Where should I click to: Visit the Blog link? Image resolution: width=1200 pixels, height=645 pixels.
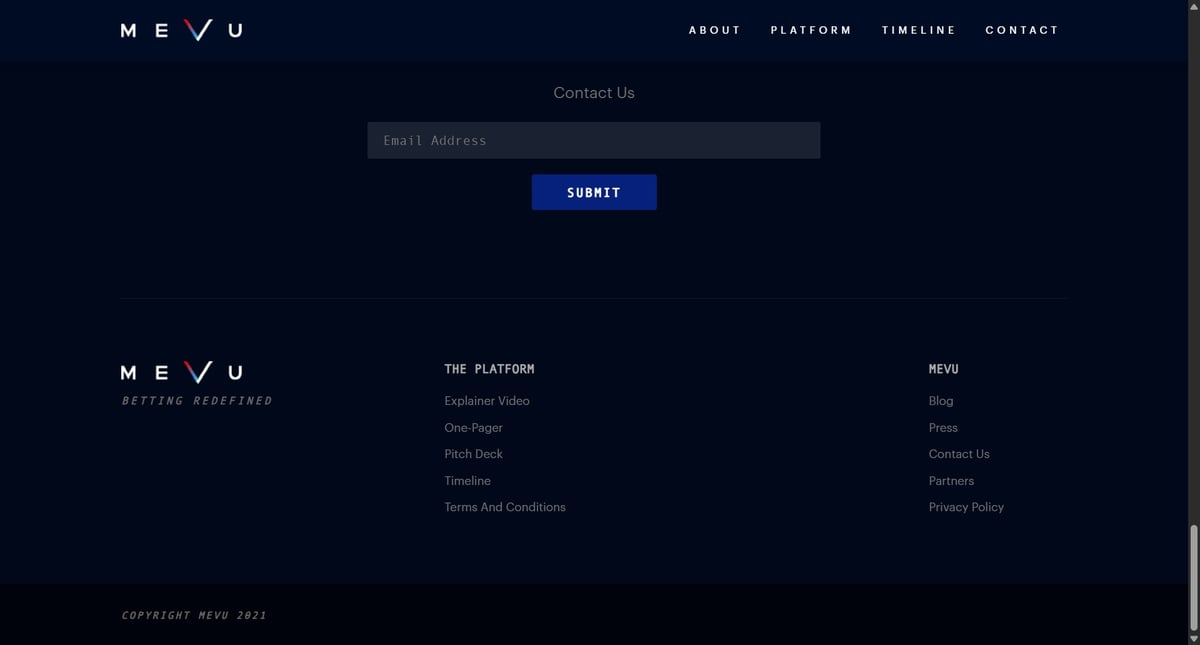[941, 401]
